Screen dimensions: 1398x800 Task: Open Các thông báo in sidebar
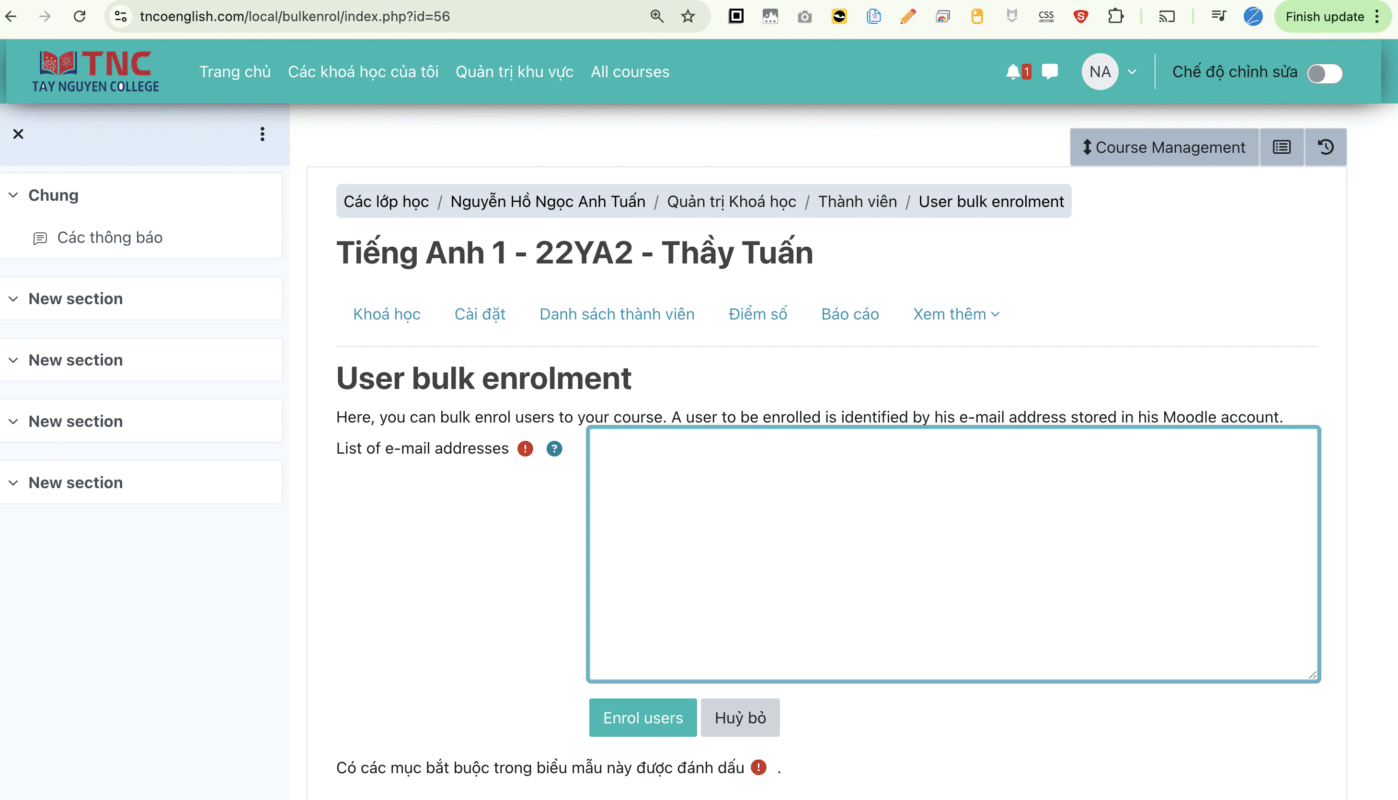point(109,238)
